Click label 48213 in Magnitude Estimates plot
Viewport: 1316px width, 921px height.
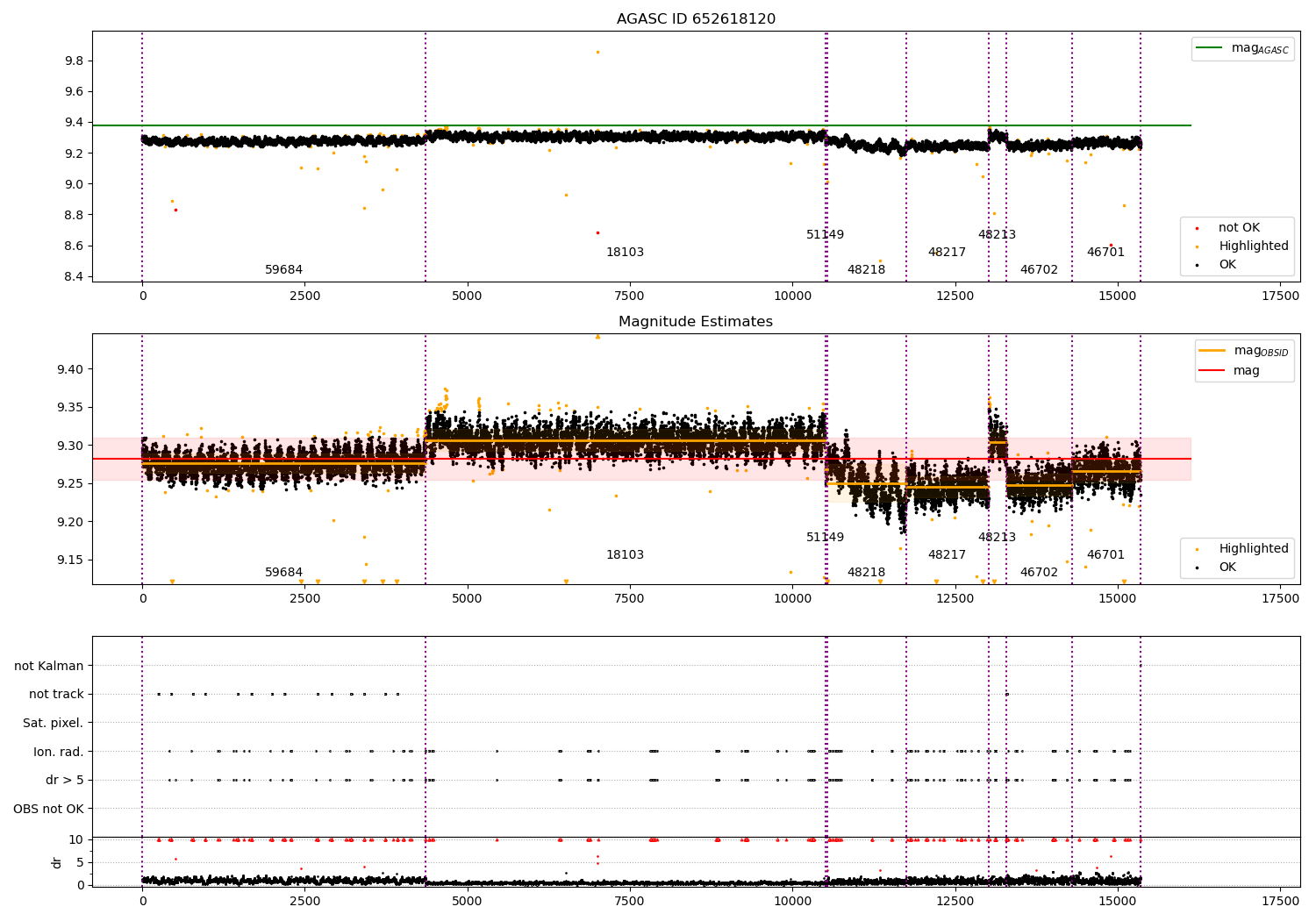(x=997, y=538)
